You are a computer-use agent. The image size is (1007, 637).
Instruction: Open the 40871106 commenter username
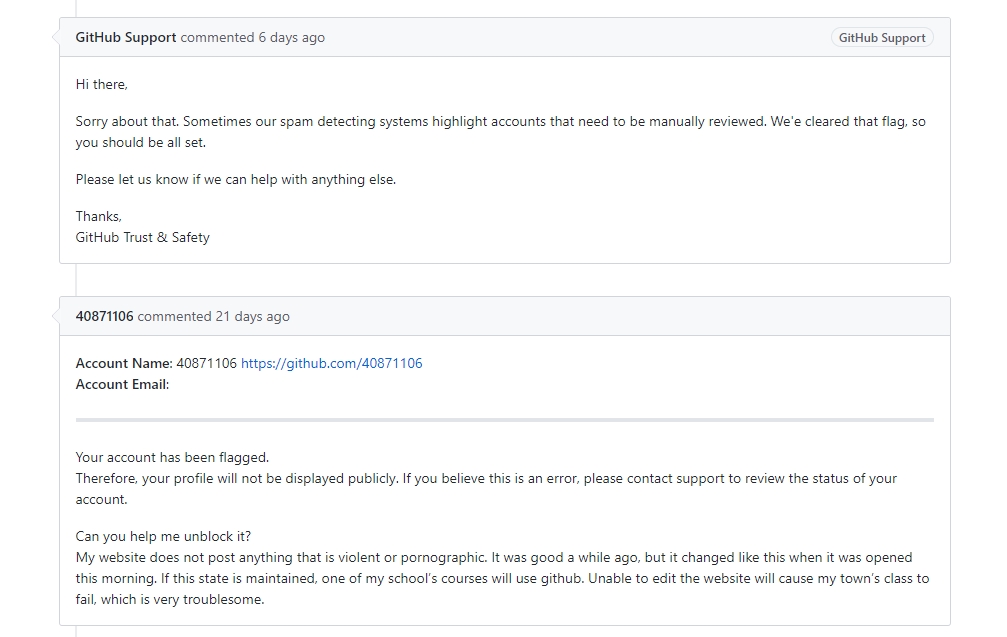click(104, 317)
